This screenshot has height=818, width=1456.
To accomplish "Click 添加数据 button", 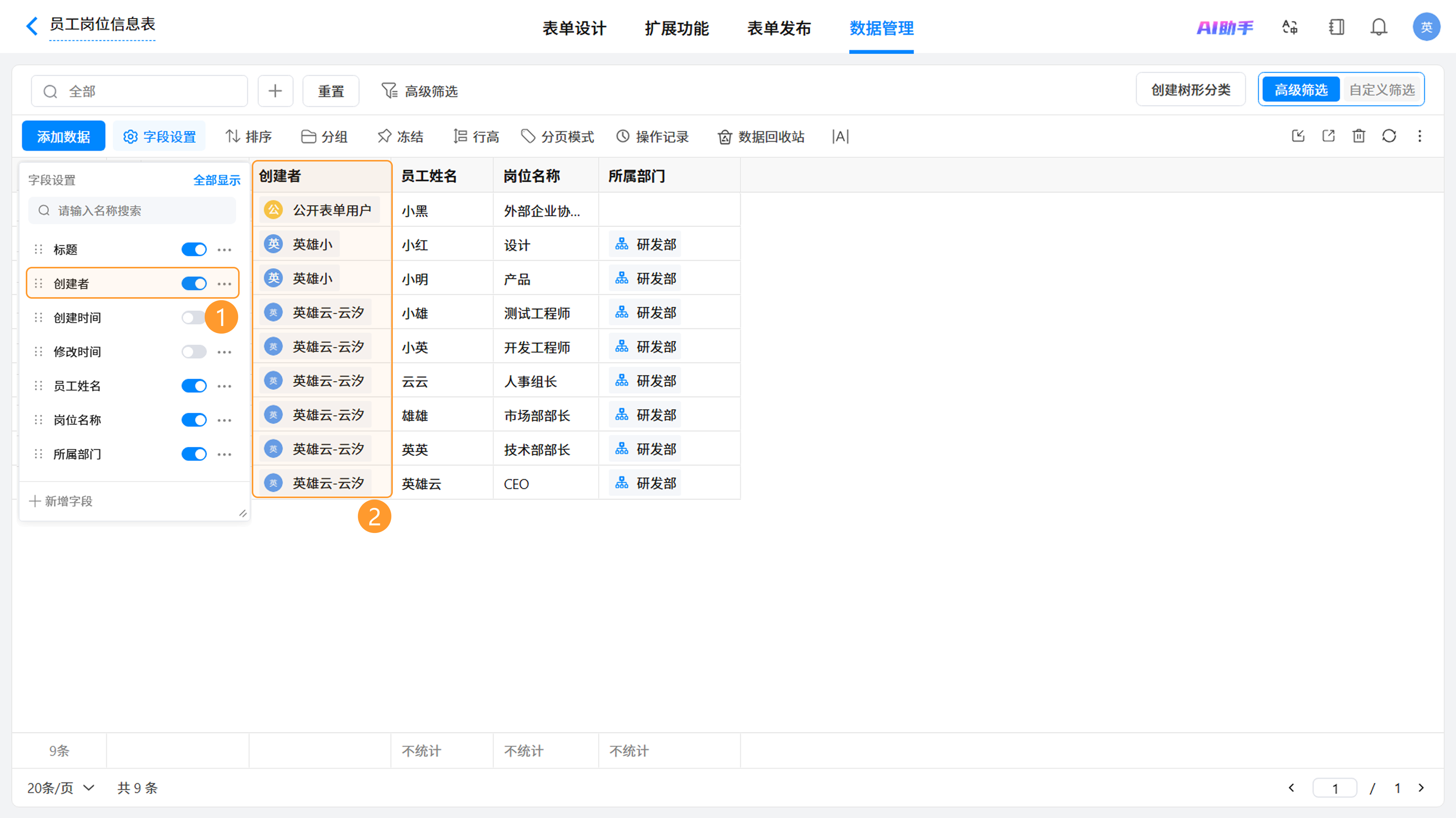I will click(63, 136).
